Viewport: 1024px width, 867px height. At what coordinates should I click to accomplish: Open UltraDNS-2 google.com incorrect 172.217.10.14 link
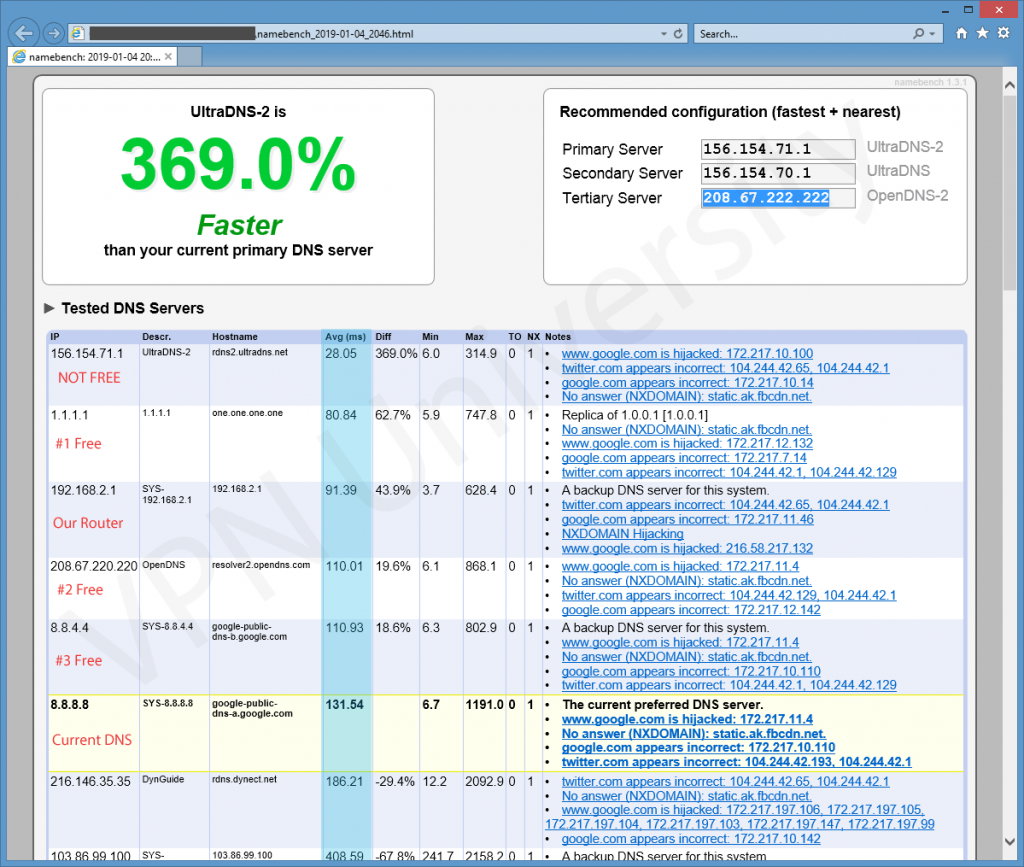pyautogui.click(x=688, y=383)
